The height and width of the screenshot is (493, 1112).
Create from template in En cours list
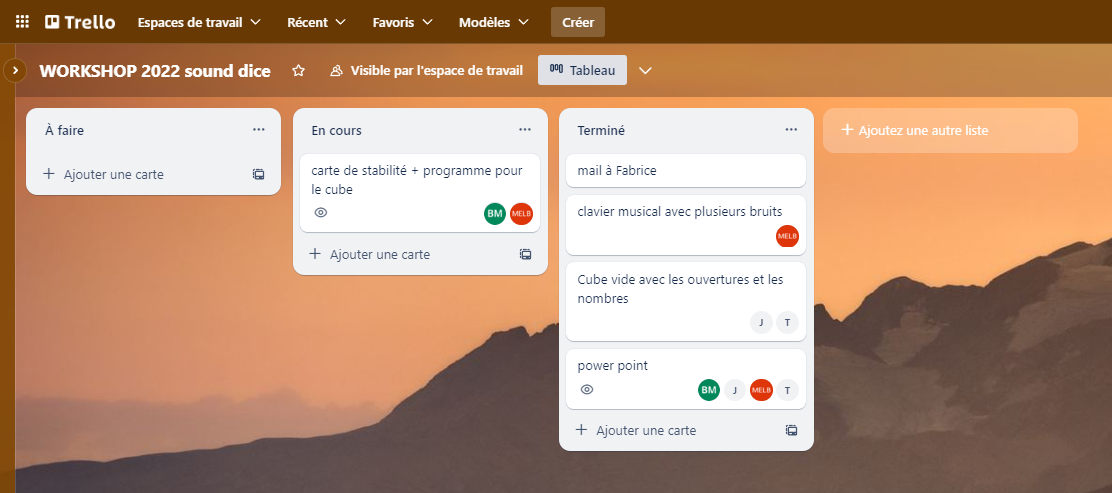[526, 254]
